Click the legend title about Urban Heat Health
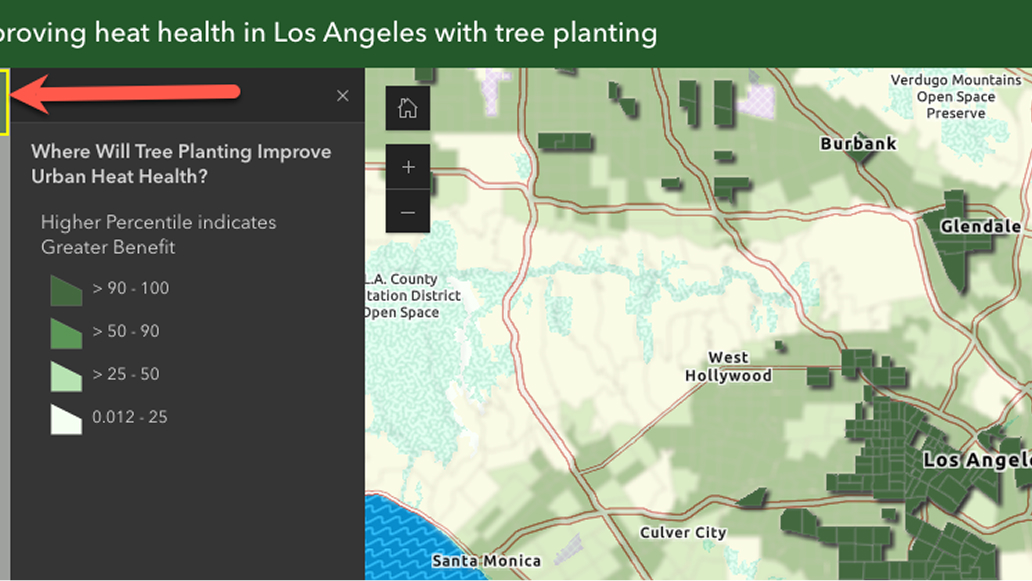The width and height of the screenshot is (1032, 581). pyautogui.click(x=181, y=164)
